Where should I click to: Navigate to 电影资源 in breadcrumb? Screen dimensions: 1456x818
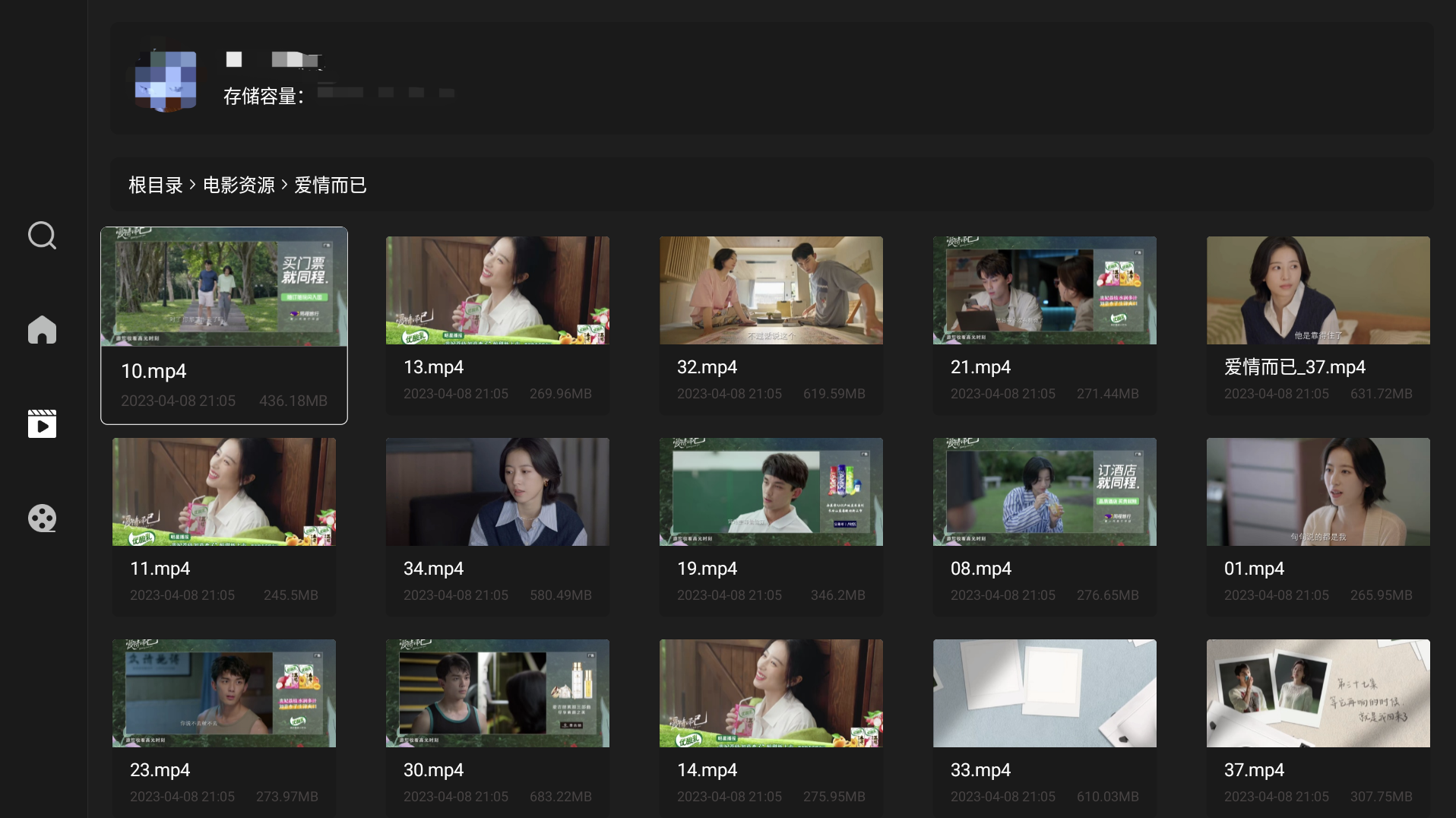(239, 185)
